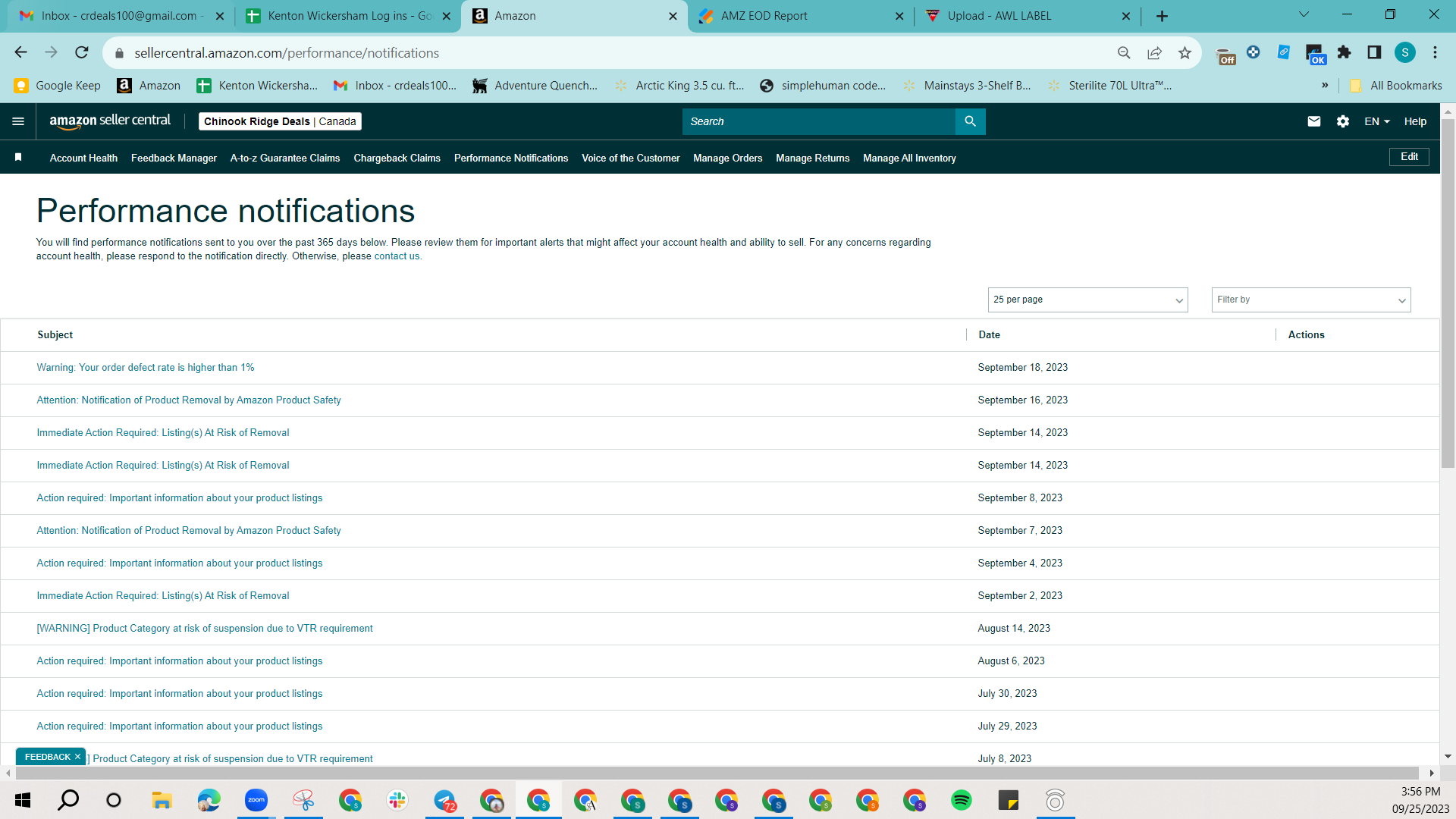Click the Amazon Seller Central logo

110,121
